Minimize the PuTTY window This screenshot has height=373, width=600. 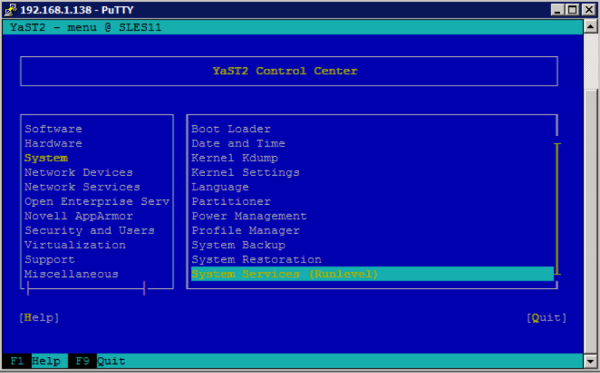pos(558,10)
